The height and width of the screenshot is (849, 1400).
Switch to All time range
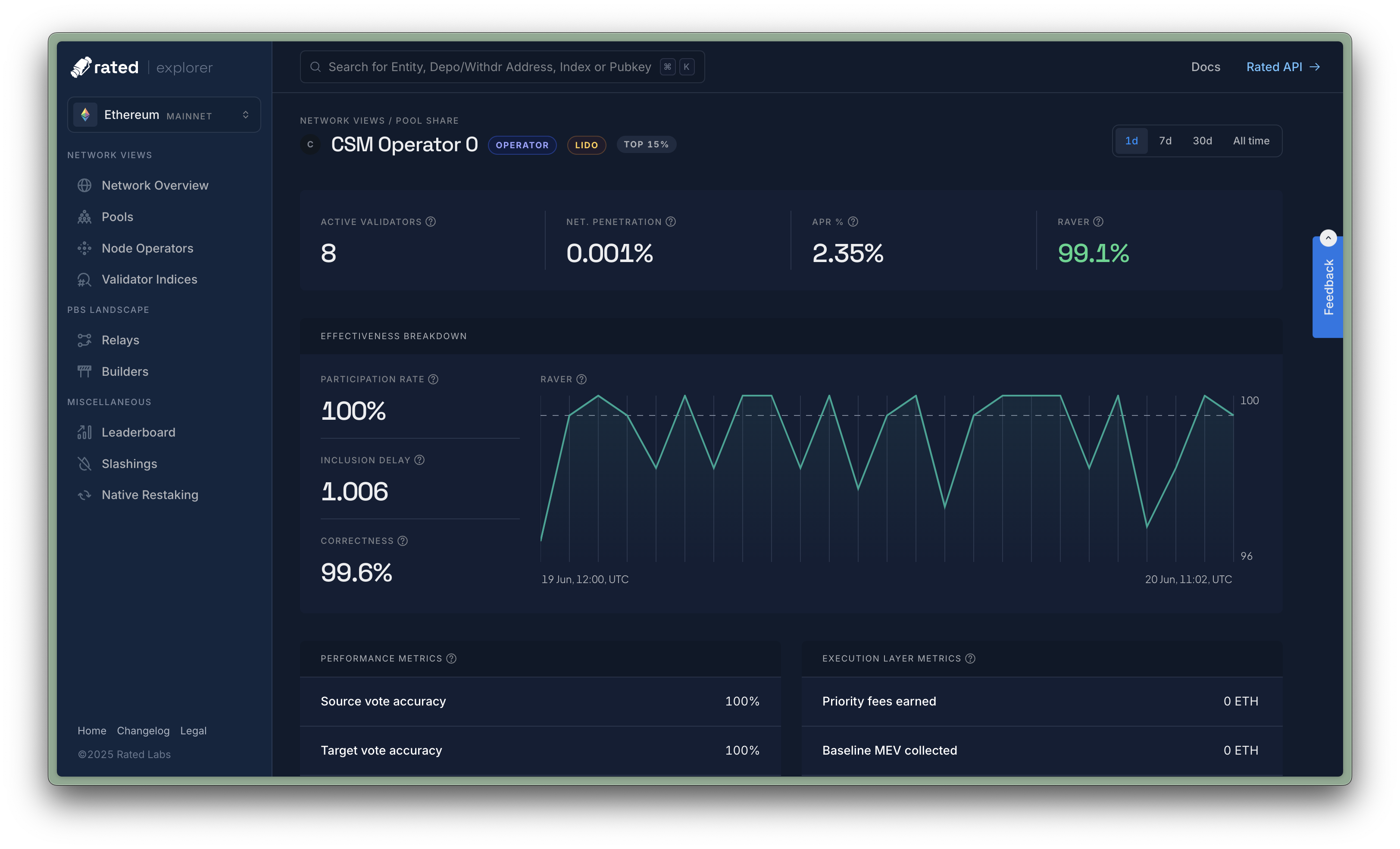pos(1251,141)
